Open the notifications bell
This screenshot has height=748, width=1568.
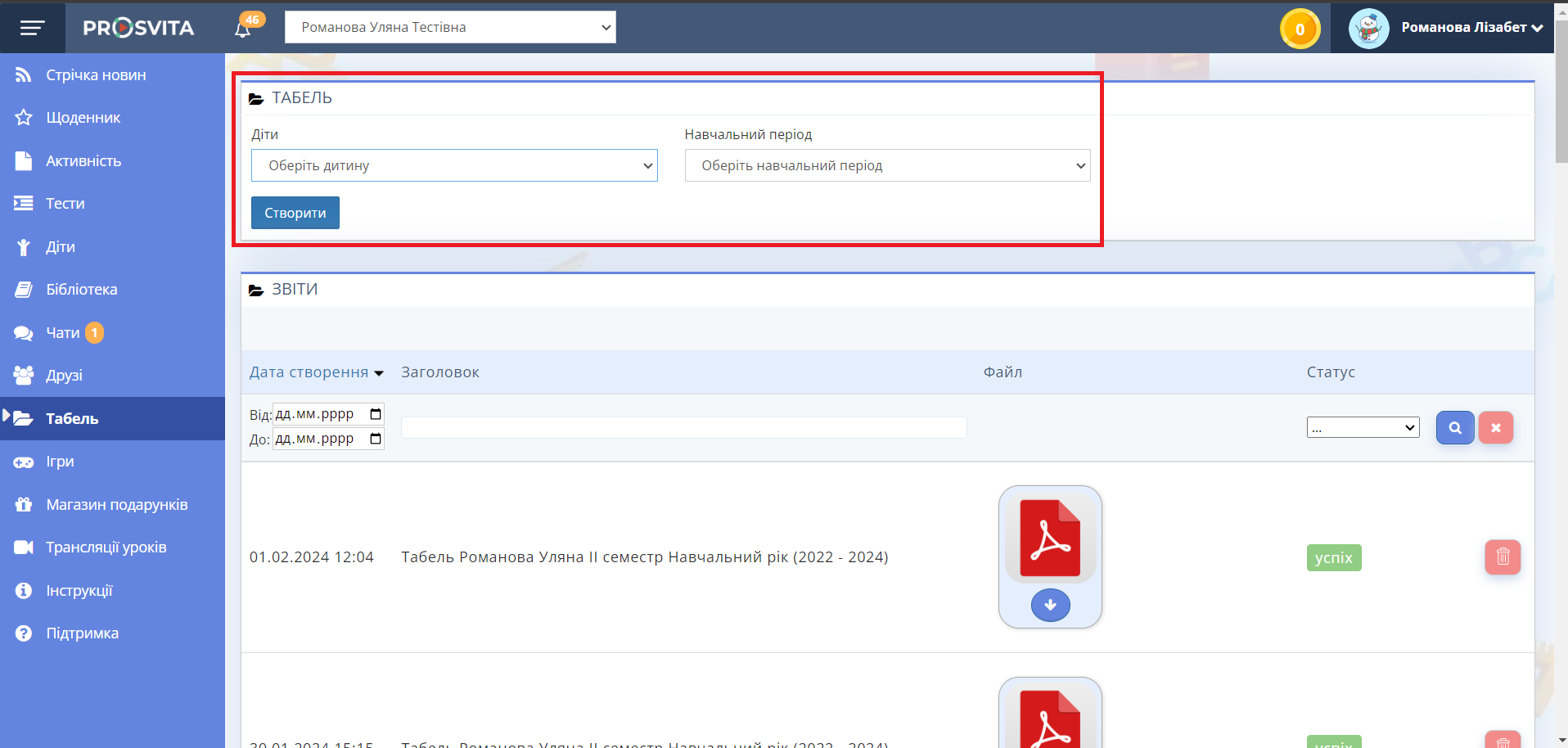click(x=243, y=29)
